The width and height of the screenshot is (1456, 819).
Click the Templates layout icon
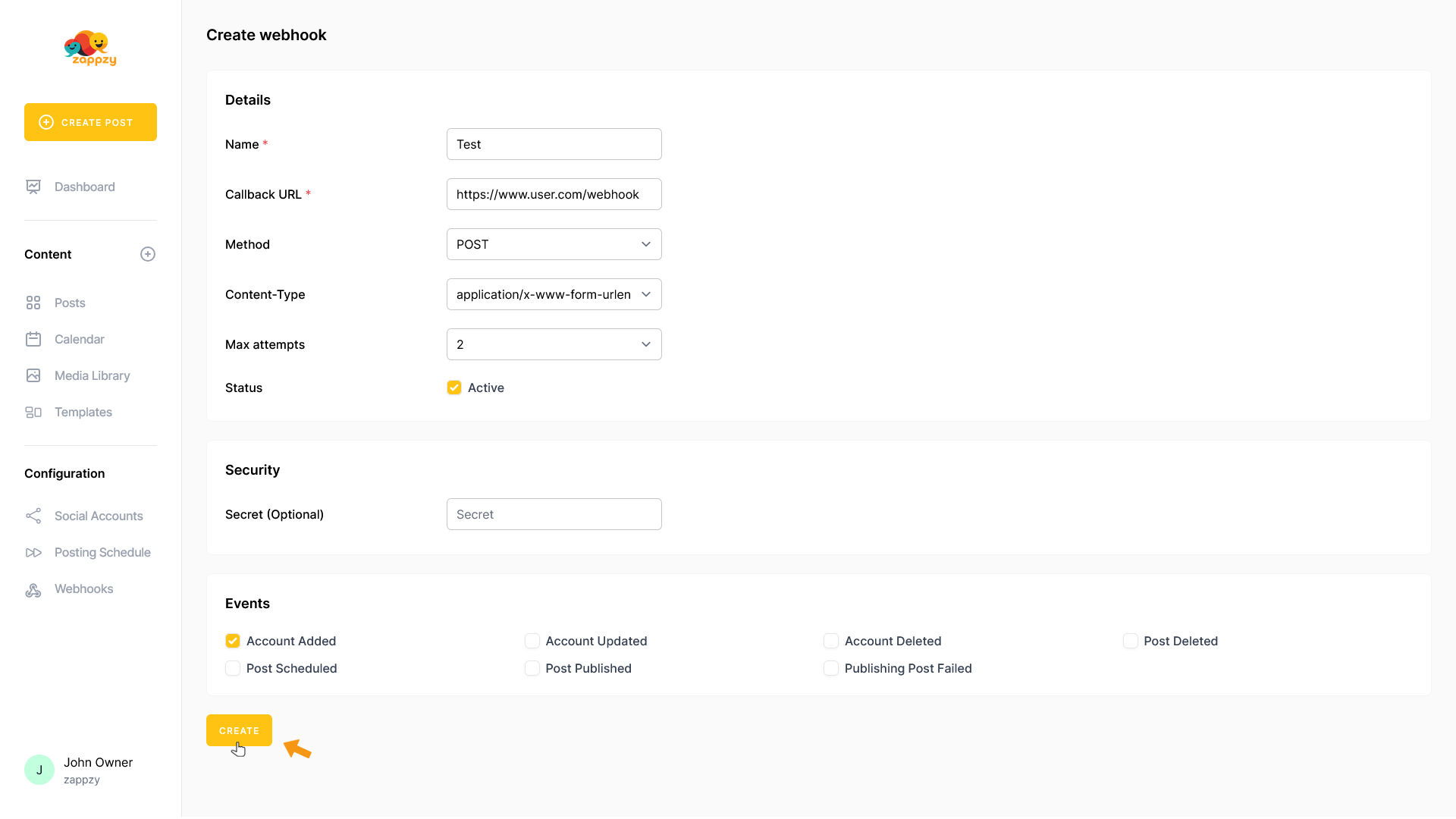point(33,412)
